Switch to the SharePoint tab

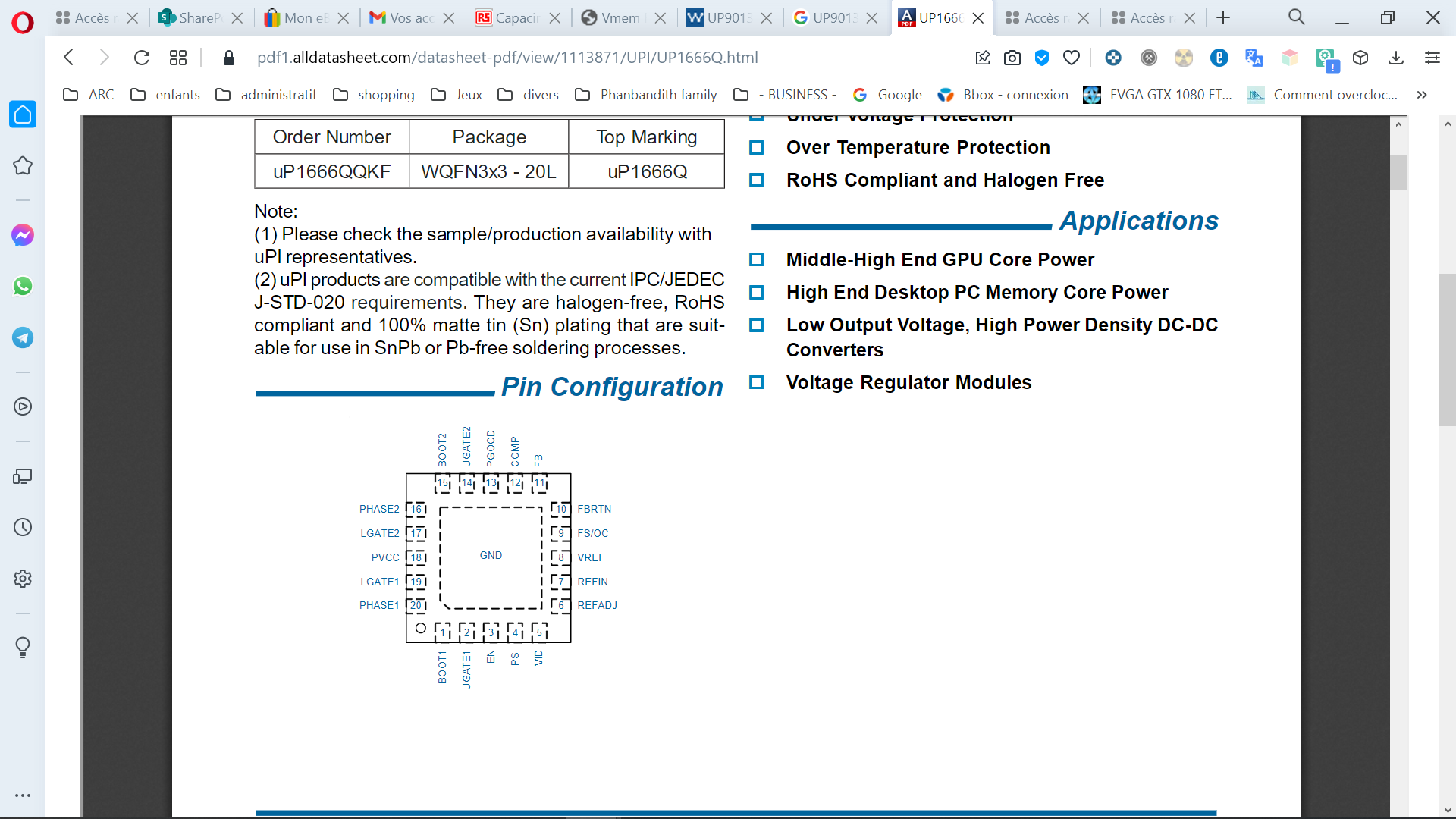click(x=197, y=17)
